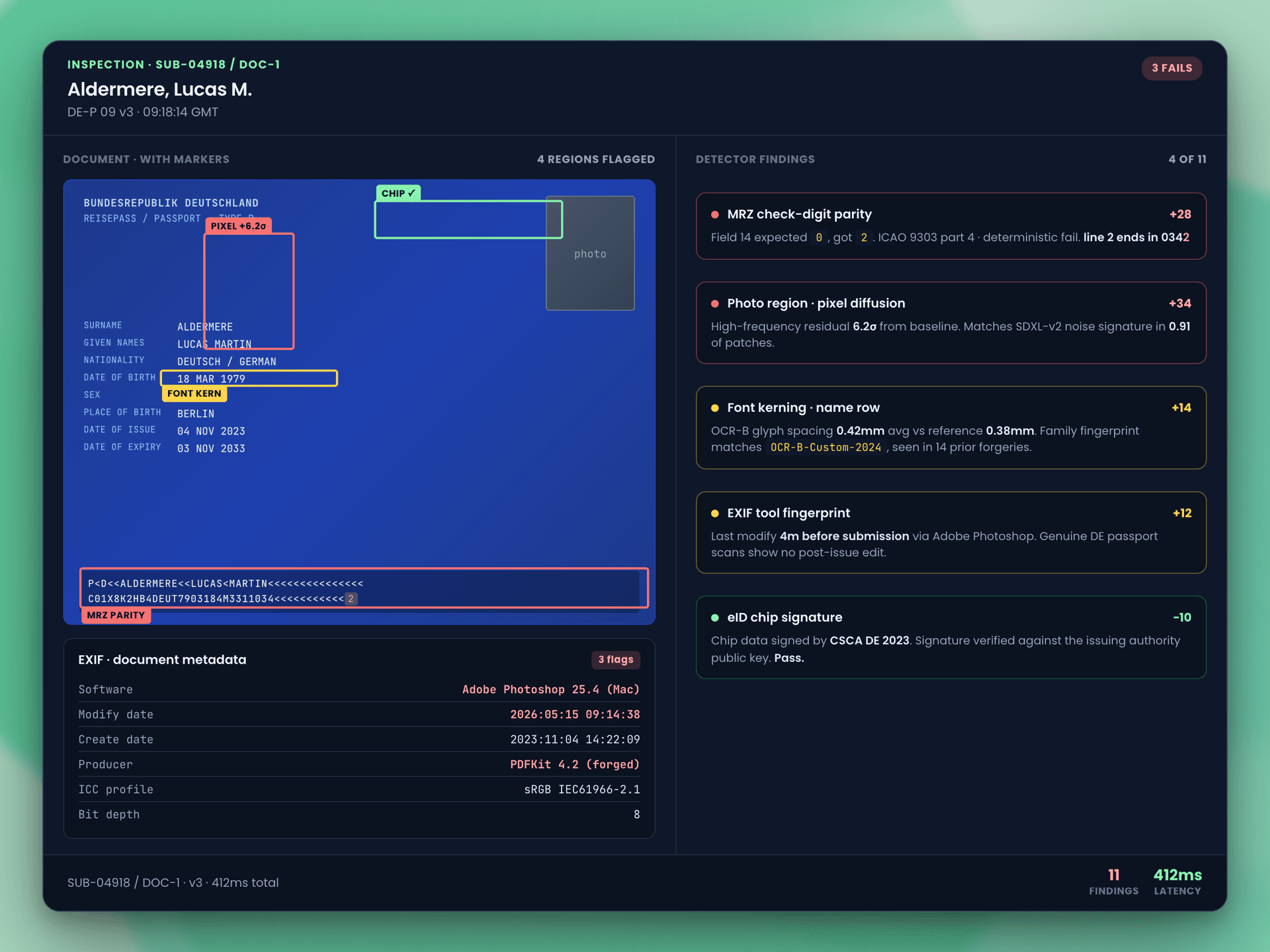Click the MRZ PARITY marker tag
This screenshot has height=952, width=1270.
click(116, 615)
